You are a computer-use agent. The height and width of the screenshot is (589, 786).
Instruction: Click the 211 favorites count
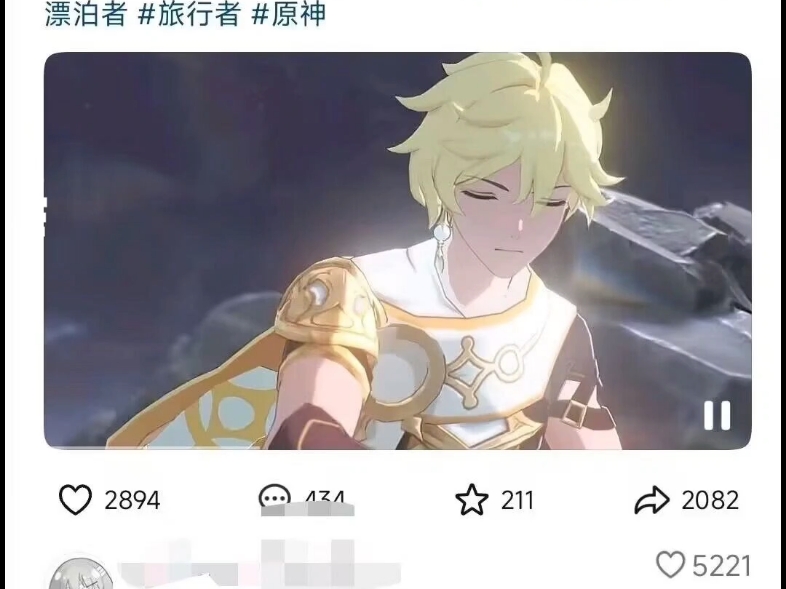(517, 500)
